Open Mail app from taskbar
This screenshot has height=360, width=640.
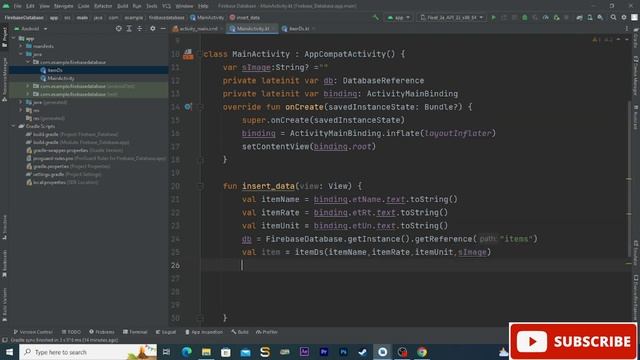245,352
